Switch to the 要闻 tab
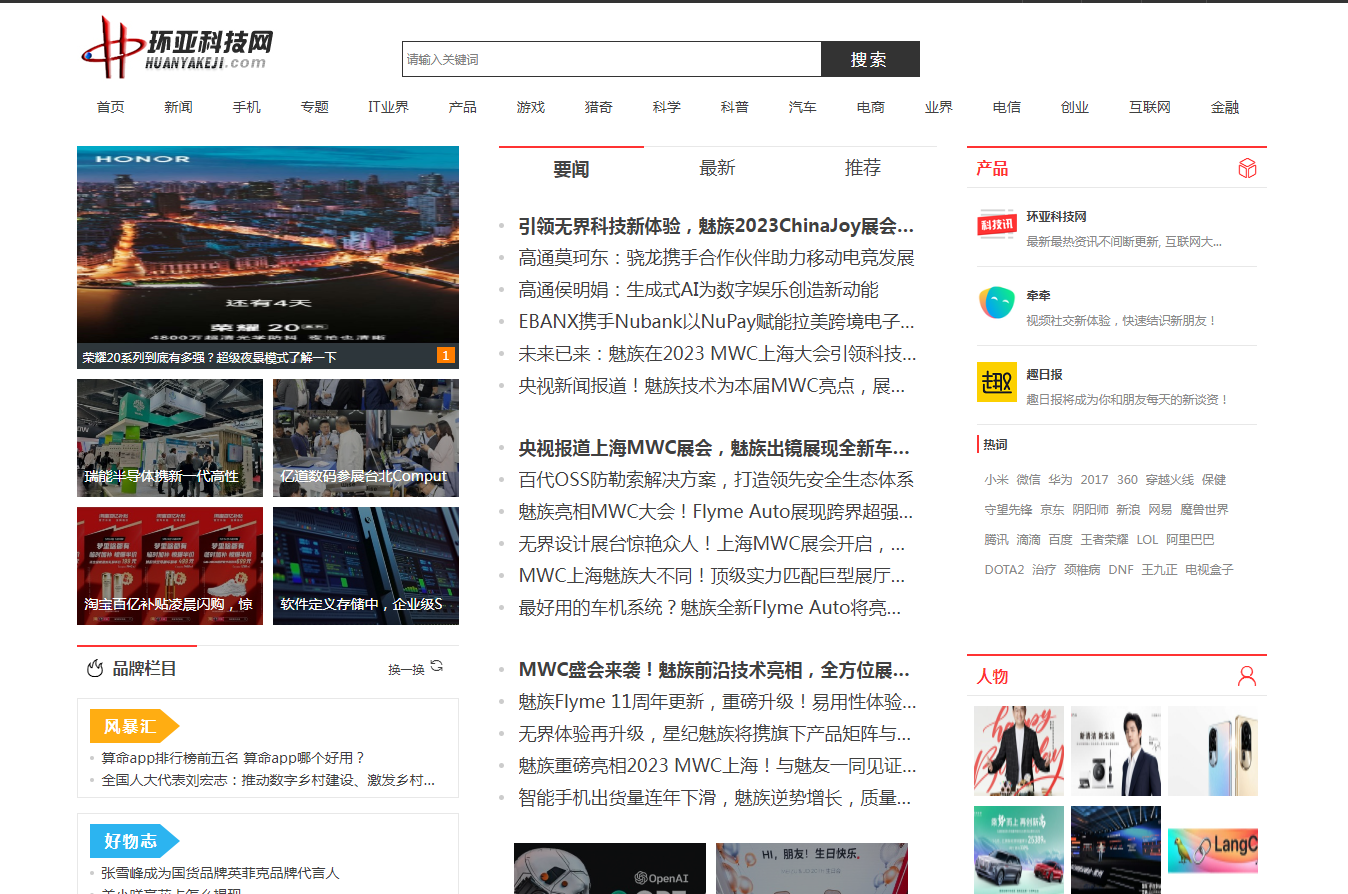Viewport: 1348px width, 894px height. 571,168
